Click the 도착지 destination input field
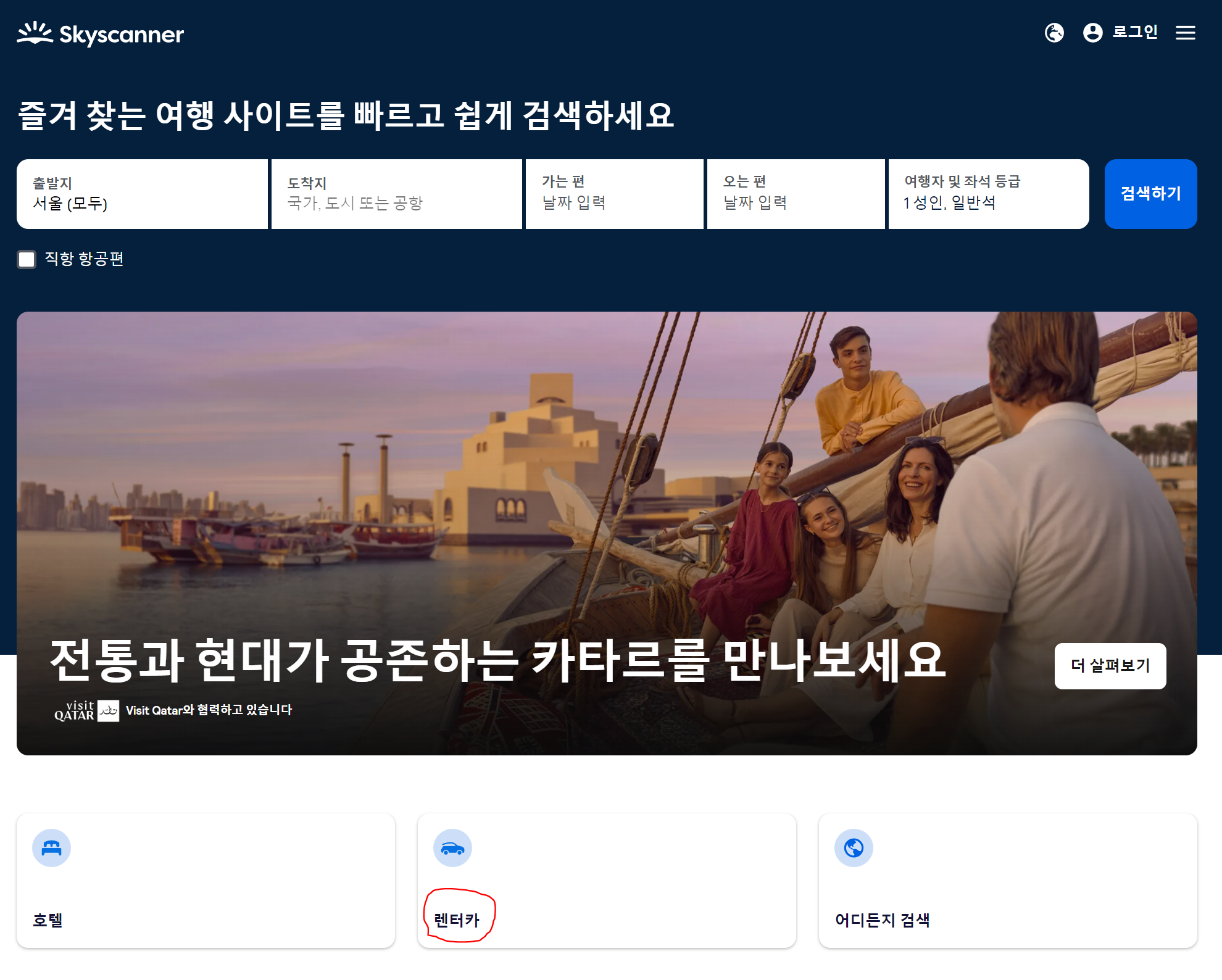 pyautogui.click(x=396, y=194)
